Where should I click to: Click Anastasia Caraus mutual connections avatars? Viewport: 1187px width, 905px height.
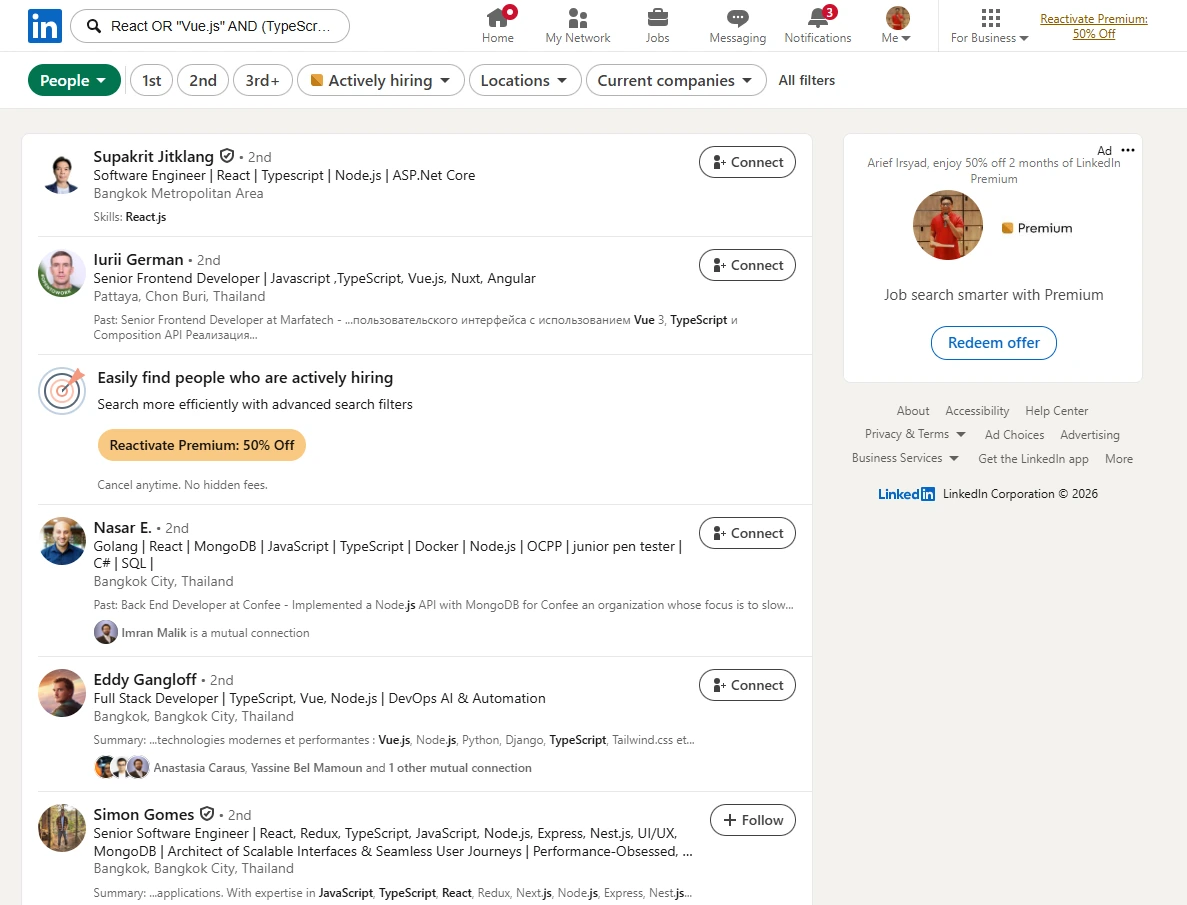[121, 767]
